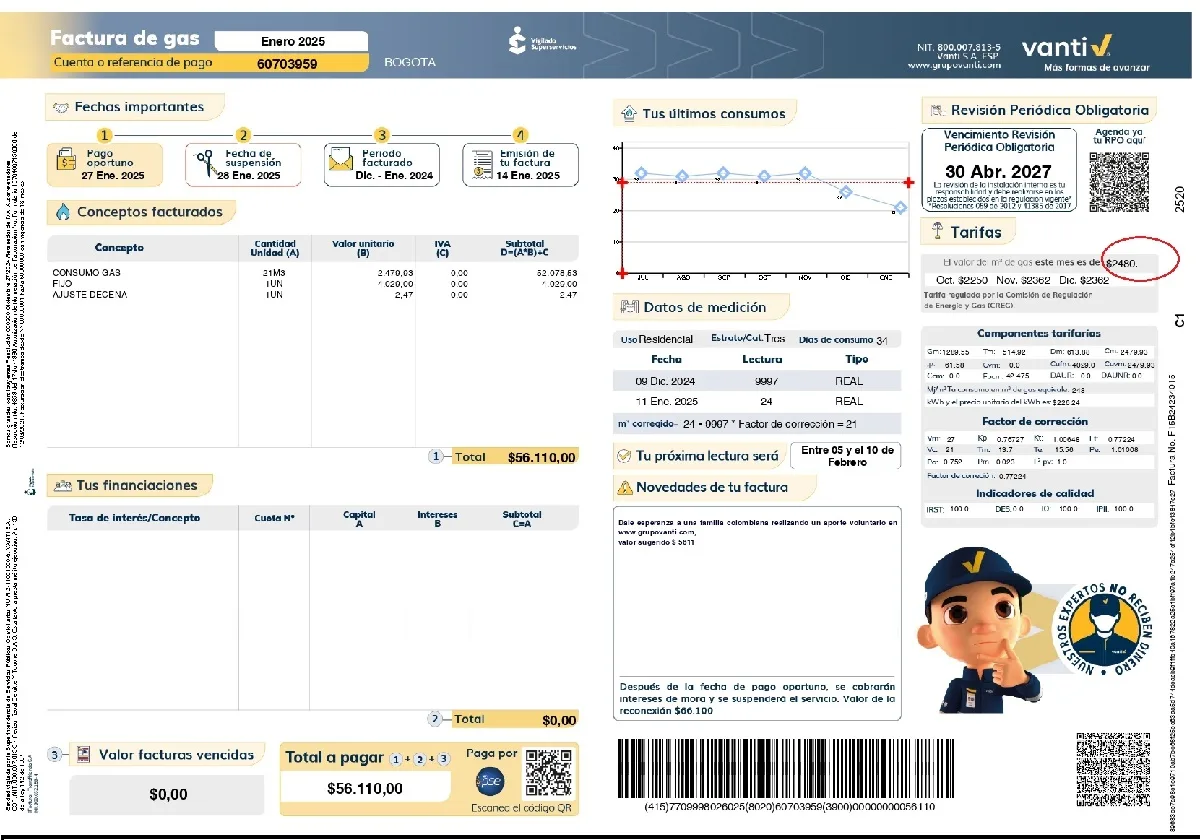The height and width of the screenshot is (840, 1200).
Task: Click the payment reference number 60703959
Action: point(287,63)
